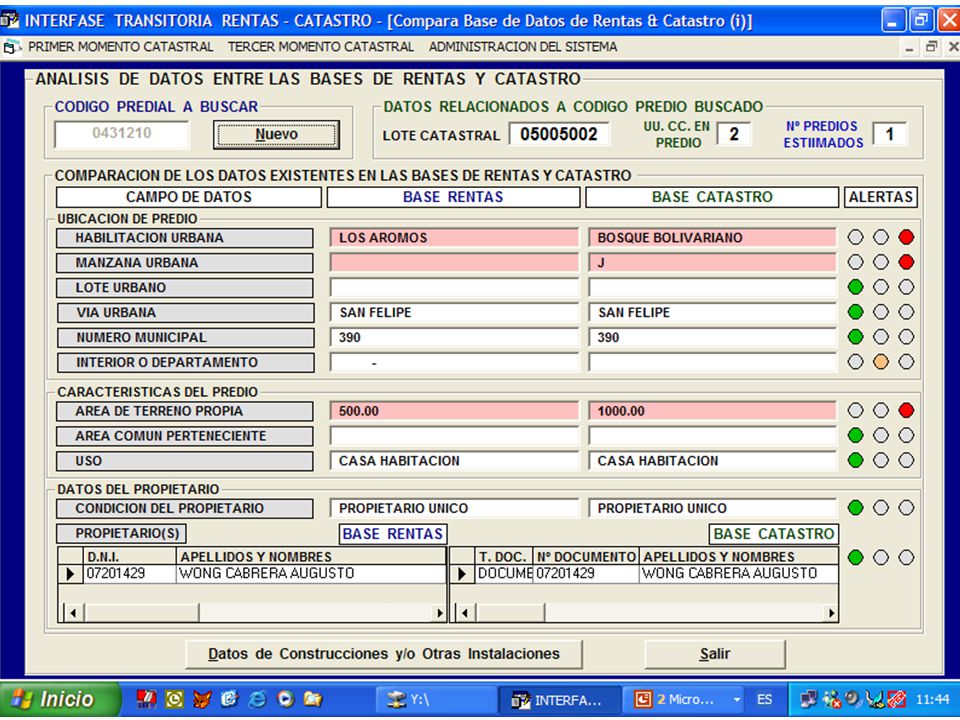Switch to the Y:\ taskbar window
This screenshot has height=720, width=960.
[437, 699]
